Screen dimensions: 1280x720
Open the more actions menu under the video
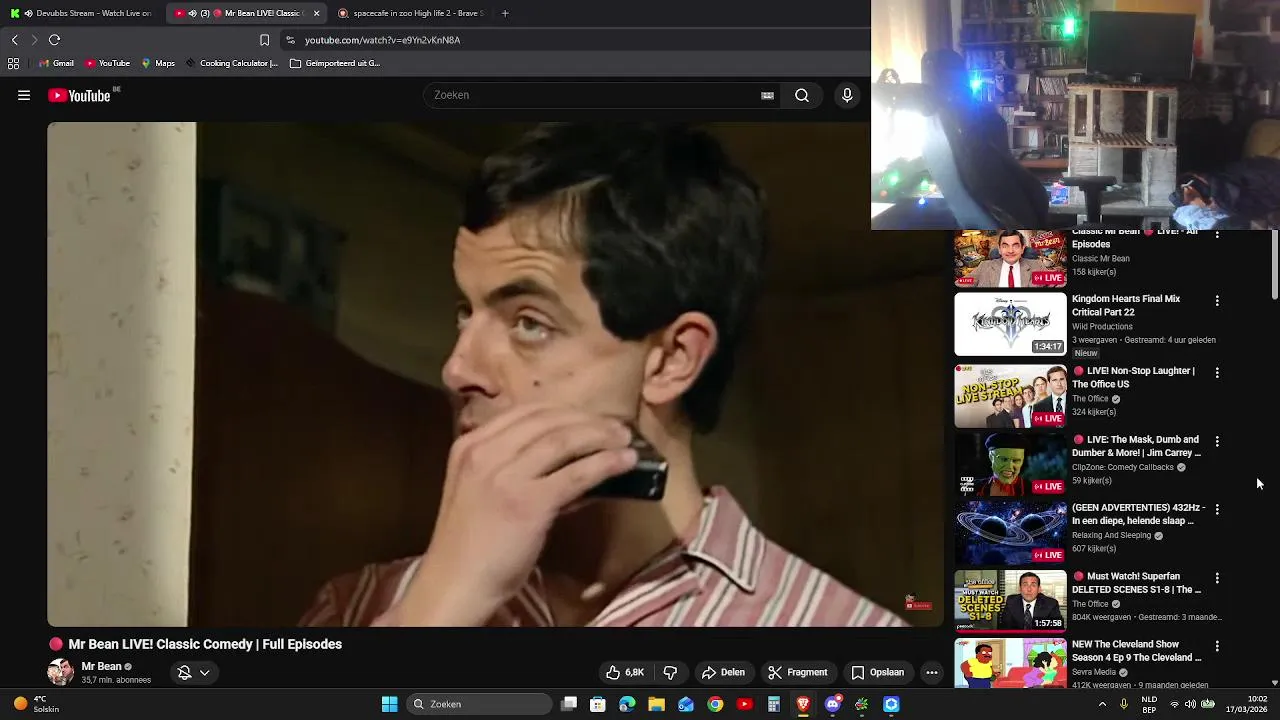point(931,672)
